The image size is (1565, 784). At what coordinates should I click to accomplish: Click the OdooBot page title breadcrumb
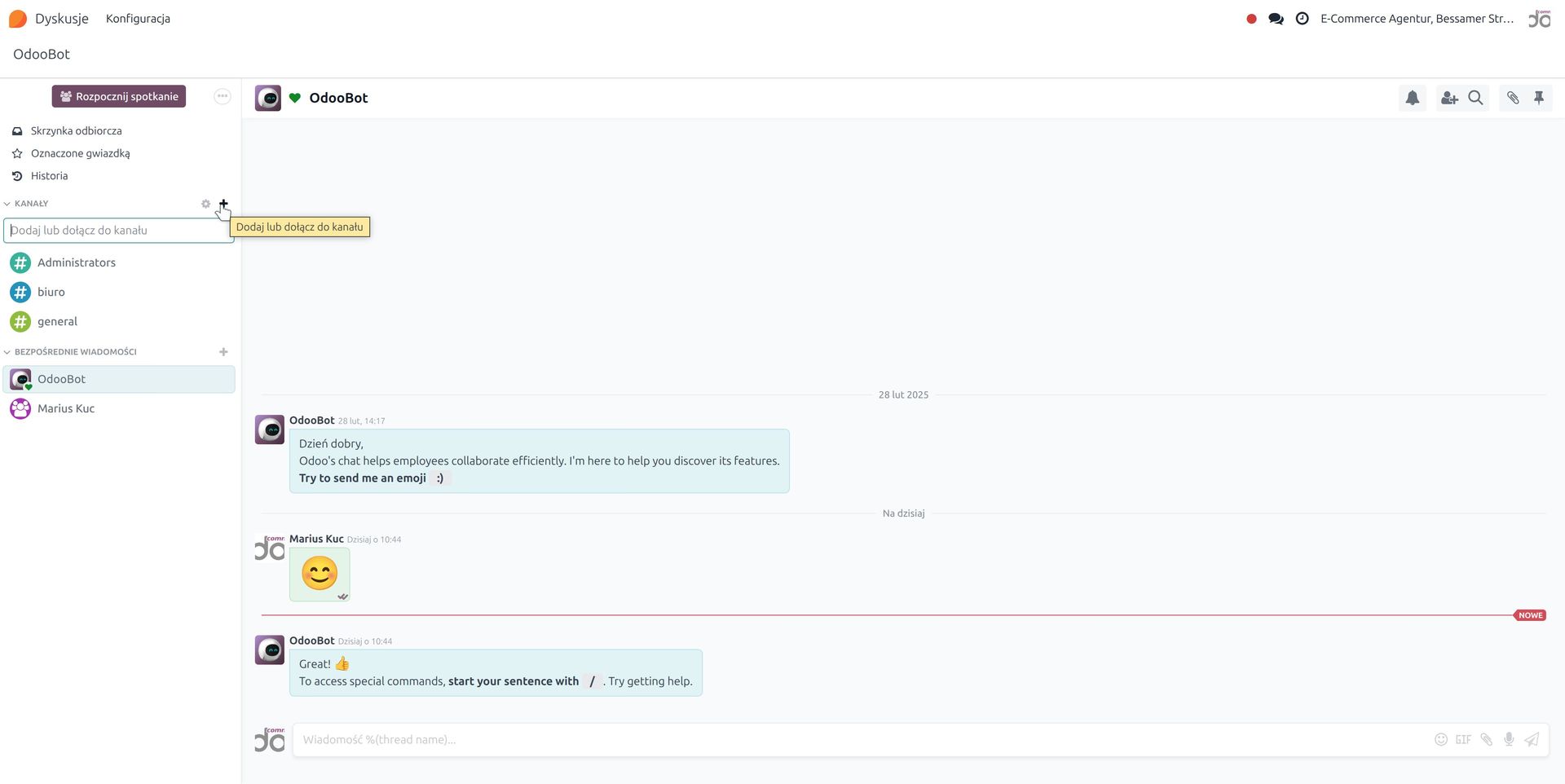[x=42, y=55]
